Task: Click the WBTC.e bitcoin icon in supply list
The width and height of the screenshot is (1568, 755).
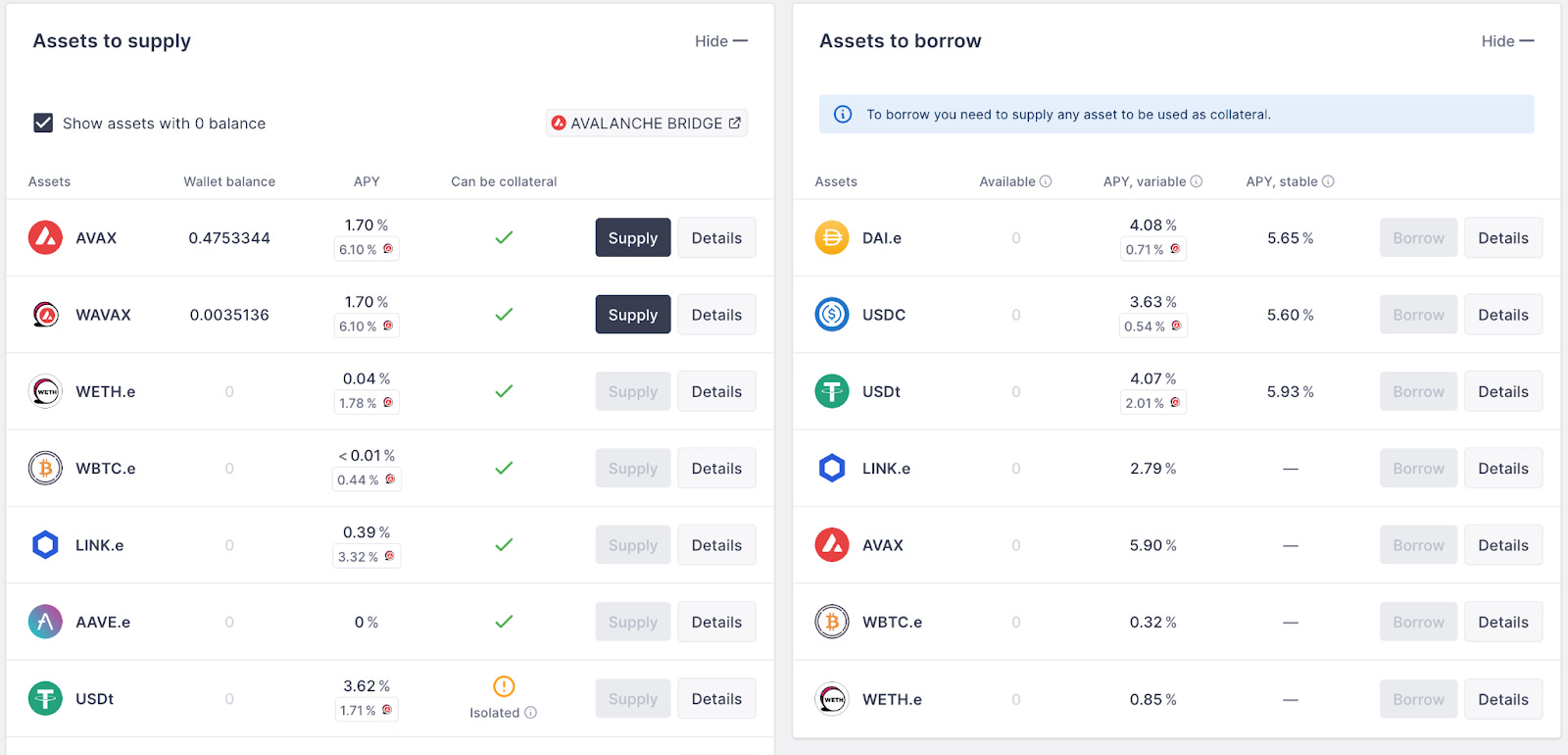Action: (x=45, y=469)
